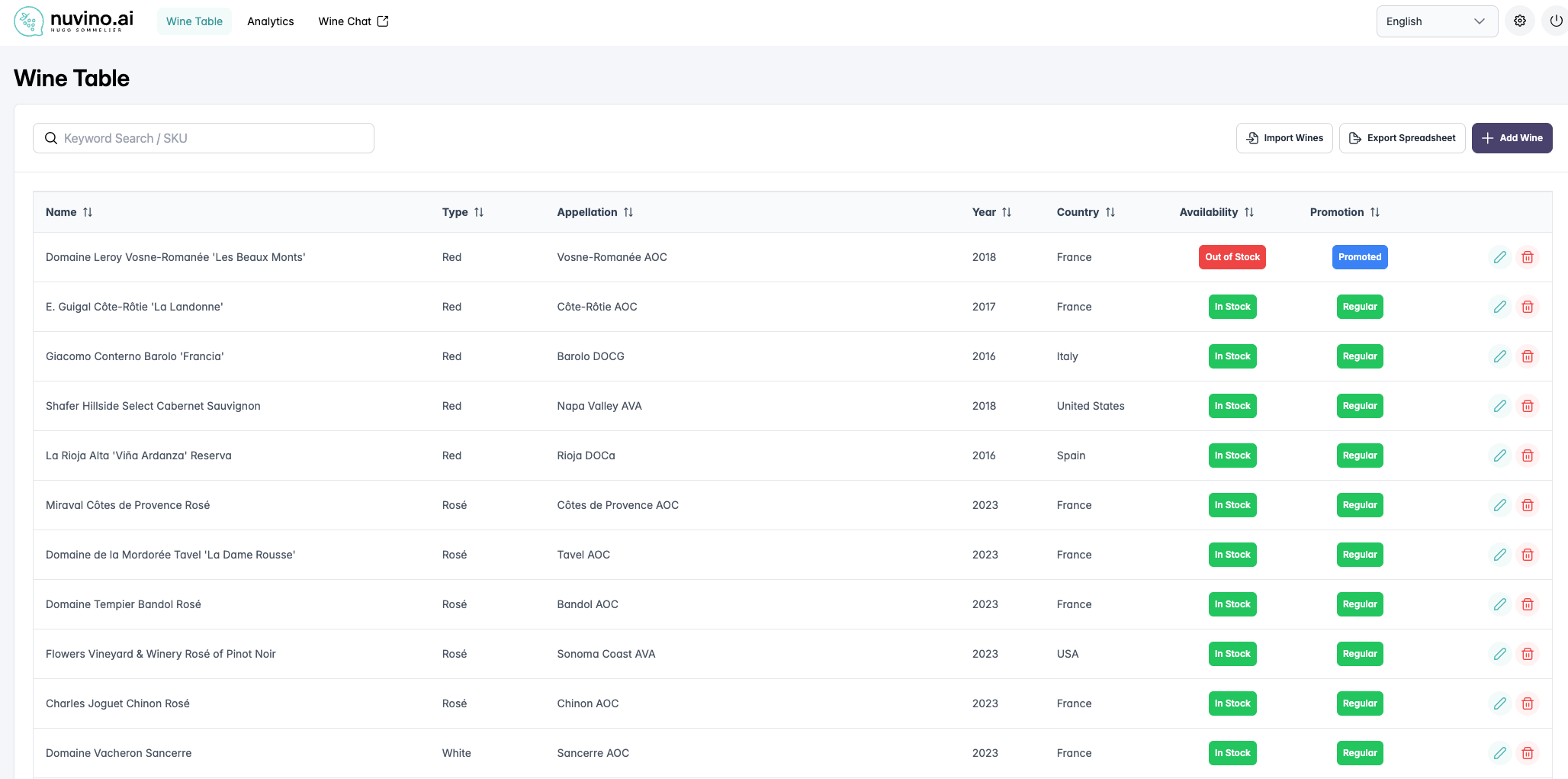Delete Domaine de la Mordorée Tavel wine
Image resolution: width=1568 pixels, height=779 pixels.
click(x=1528, y=555)
